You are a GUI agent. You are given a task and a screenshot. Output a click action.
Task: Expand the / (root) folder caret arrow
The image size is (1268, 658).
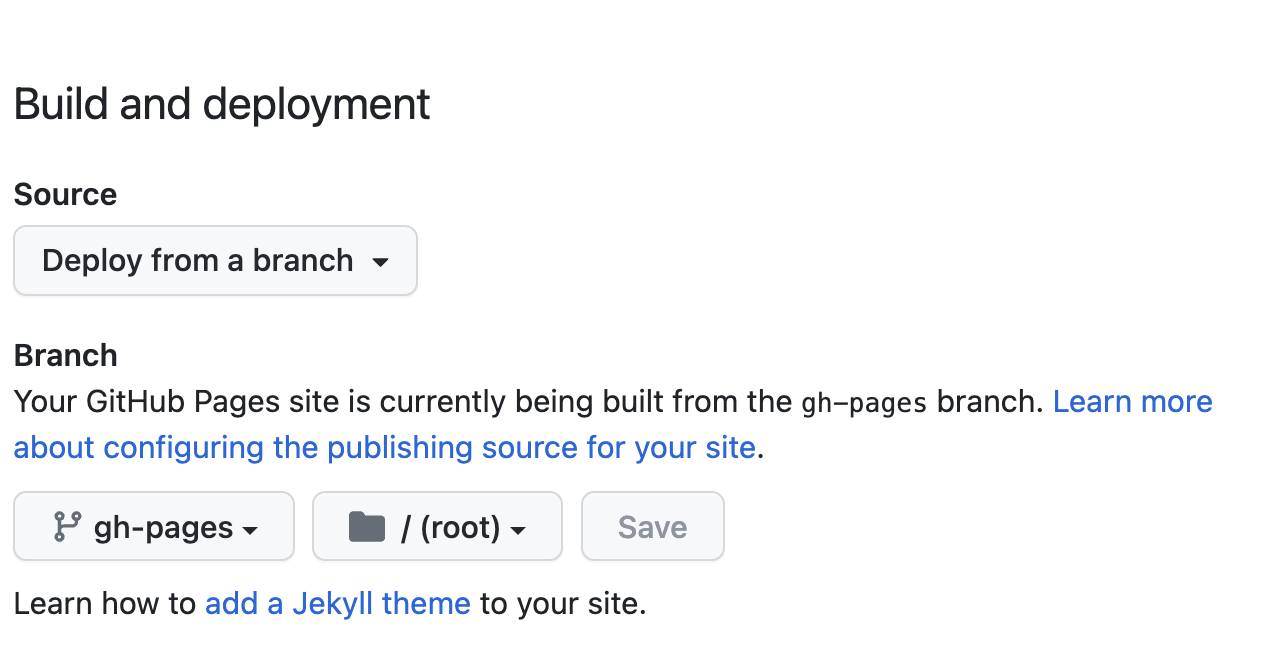point(518,529)
